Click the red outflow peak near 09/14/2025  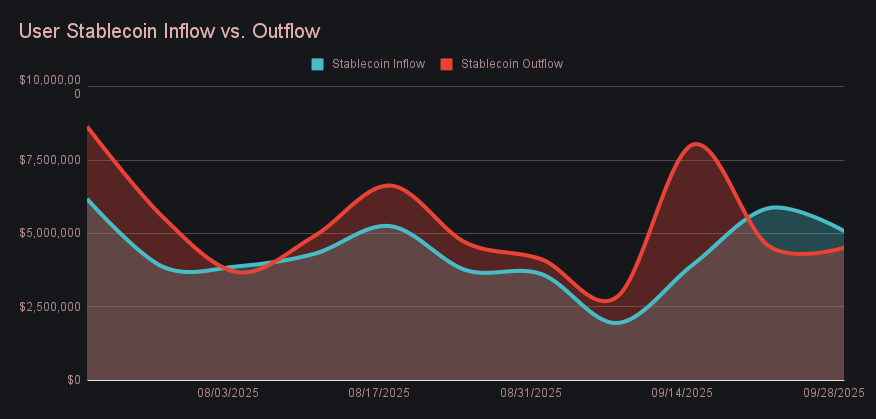point(695,144)
